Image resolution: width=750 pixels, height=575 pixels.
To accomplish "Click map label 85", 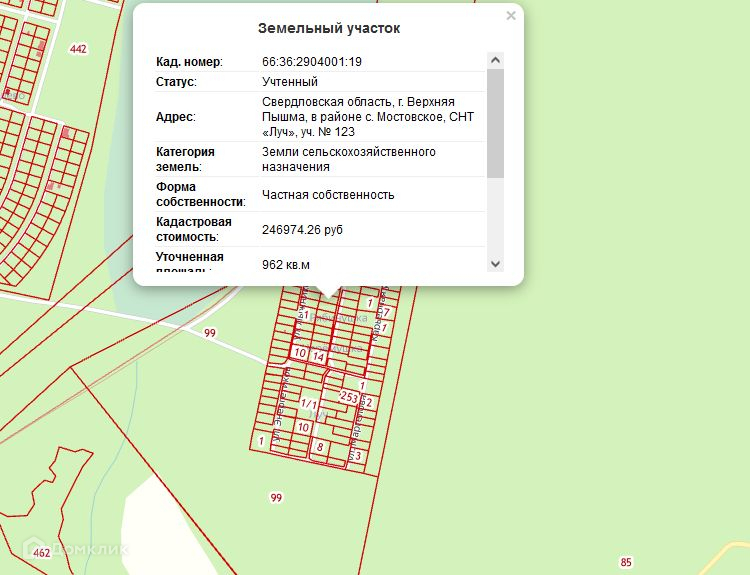I will (x=626, y=562).
